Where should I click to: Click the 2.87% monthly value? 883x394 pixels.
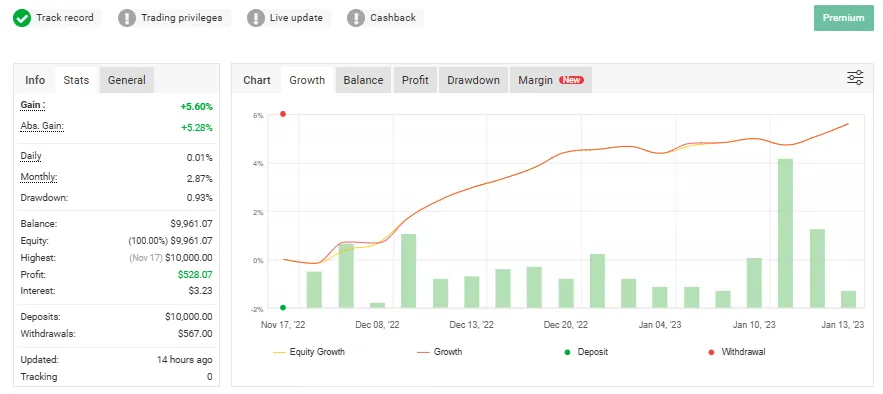click(x=199, y=179)
